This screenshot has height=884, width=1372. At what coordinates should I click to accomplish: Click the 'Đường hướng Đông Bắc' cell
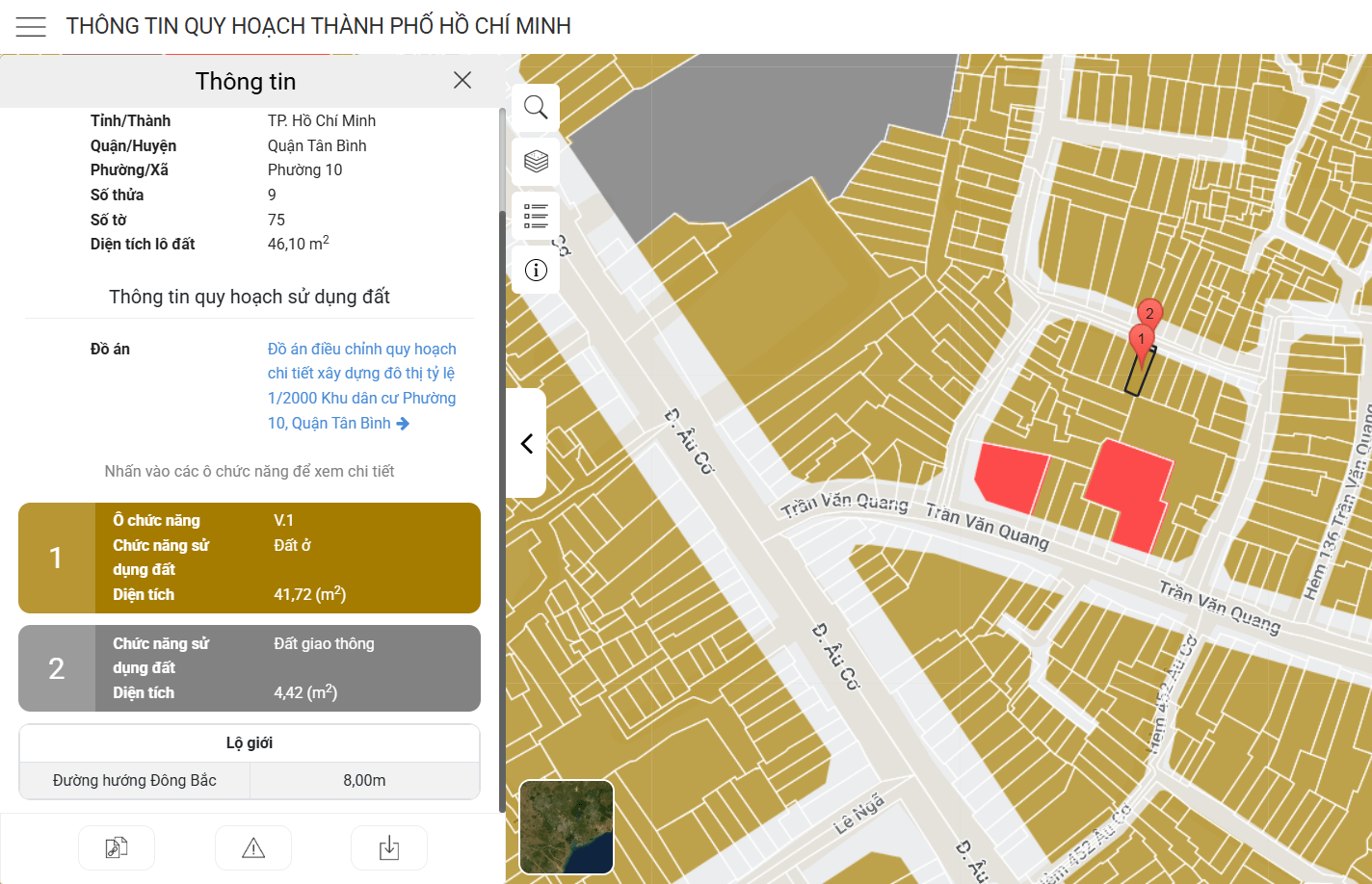135,780
